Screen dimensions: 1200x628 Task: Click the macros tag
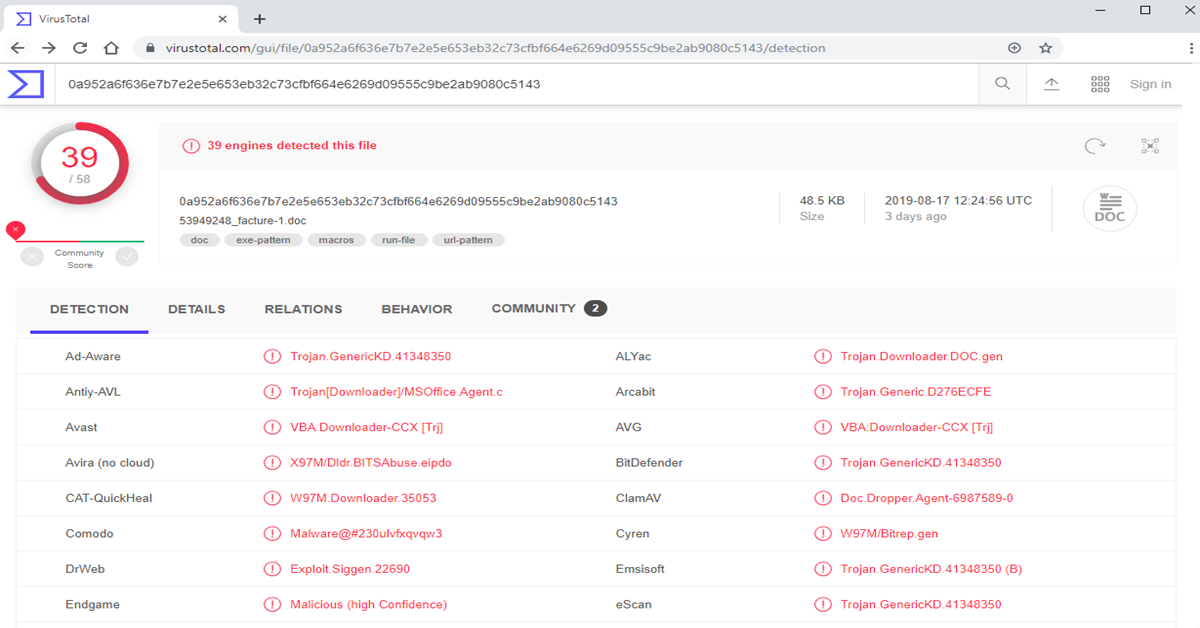(x=335, y=240)
